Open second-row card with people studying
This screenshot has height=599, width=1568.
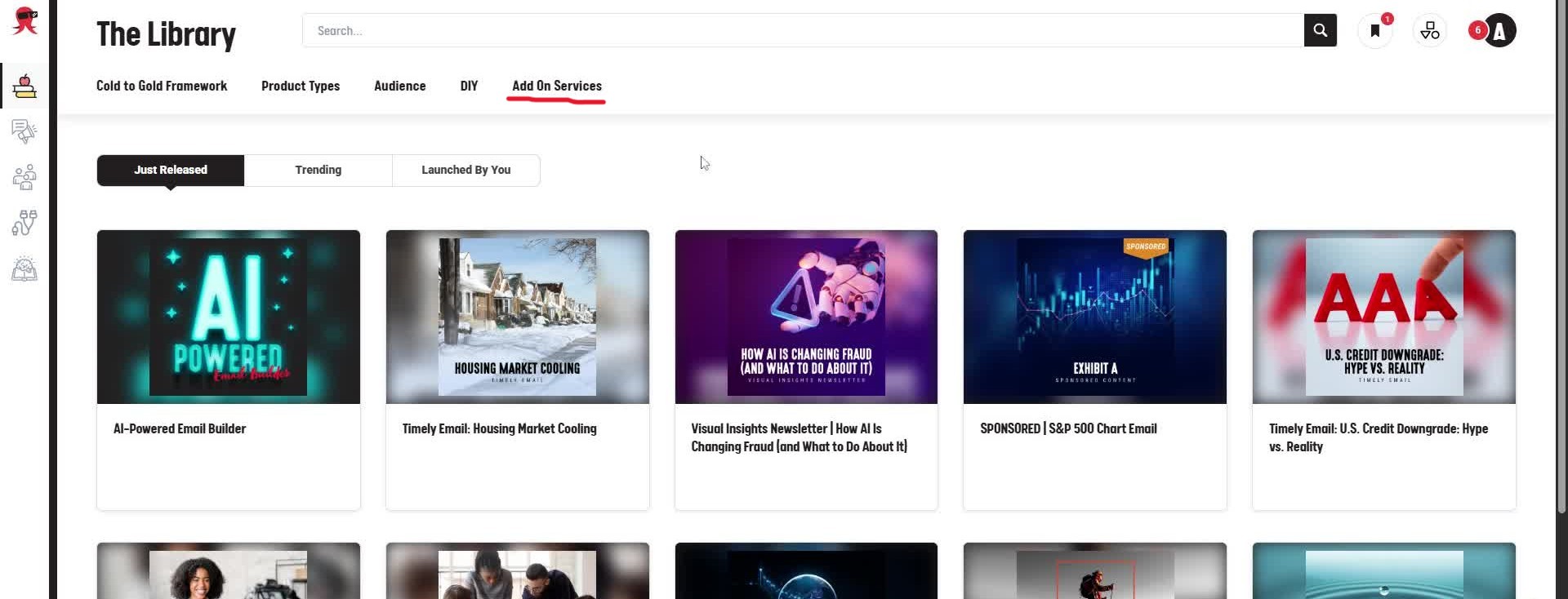[518, 571]
